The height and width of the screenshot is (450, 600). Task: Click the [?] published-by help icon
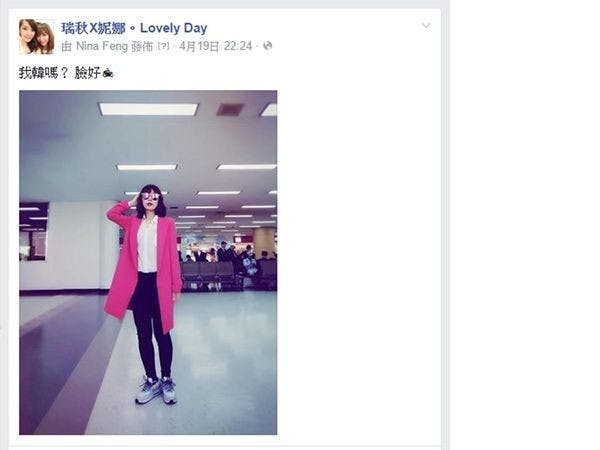163,47
